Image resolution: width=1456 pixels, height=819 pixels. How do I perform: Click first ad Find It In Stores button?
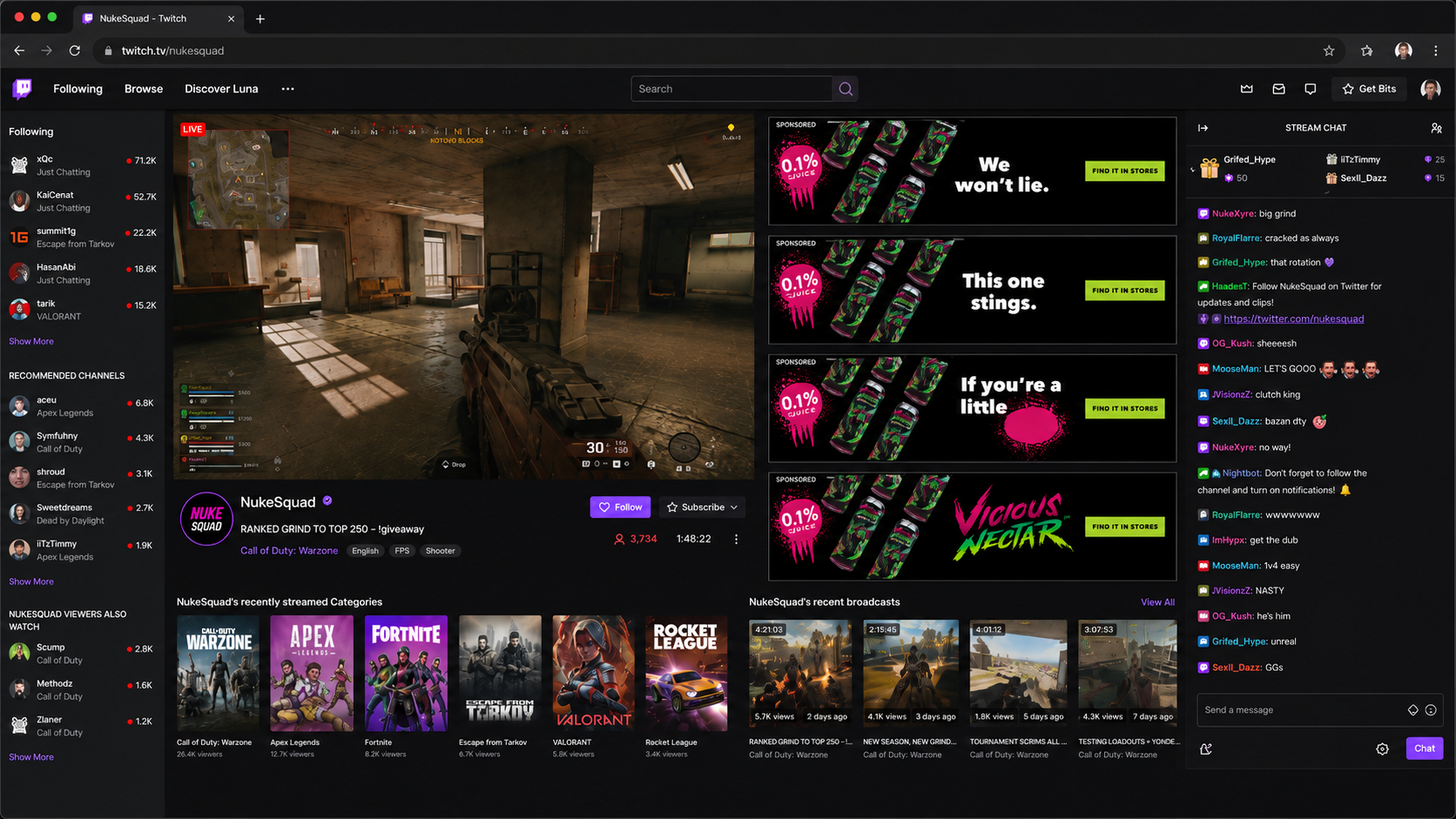tap(1124, 171)
